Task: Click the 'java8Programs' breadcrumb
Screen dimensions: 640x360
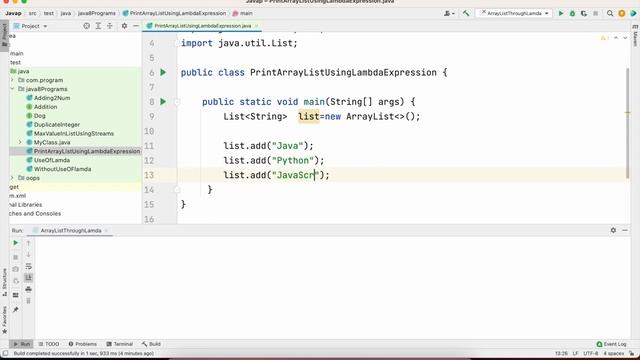Action: point(97,13)
